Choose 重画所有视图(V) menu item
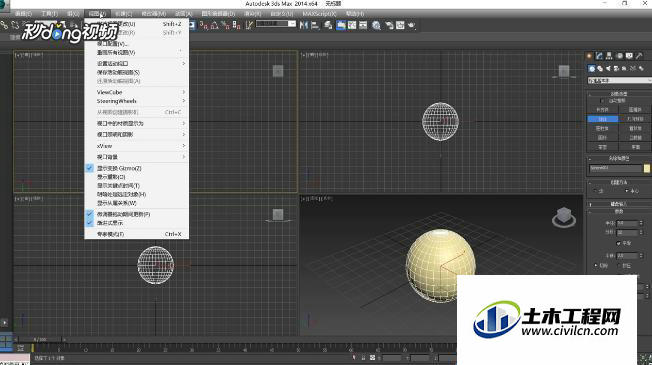652x365 pixels. 136,53
